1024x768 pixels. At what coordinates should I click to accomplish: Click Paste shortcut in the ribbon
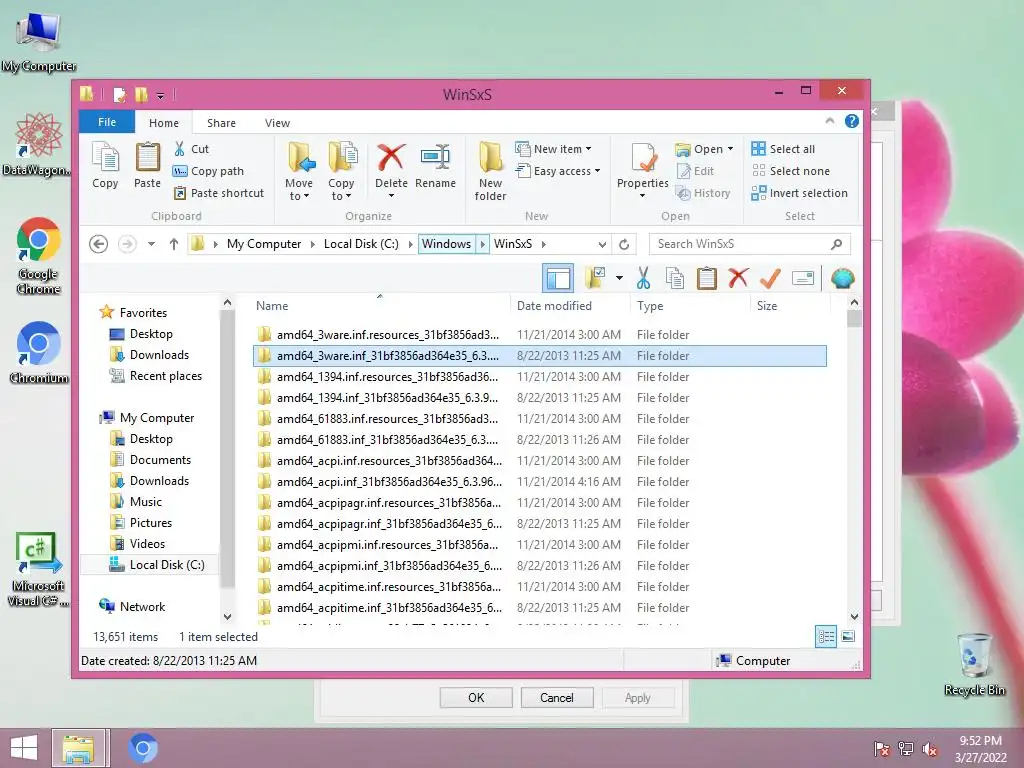[x=219, y=193]
